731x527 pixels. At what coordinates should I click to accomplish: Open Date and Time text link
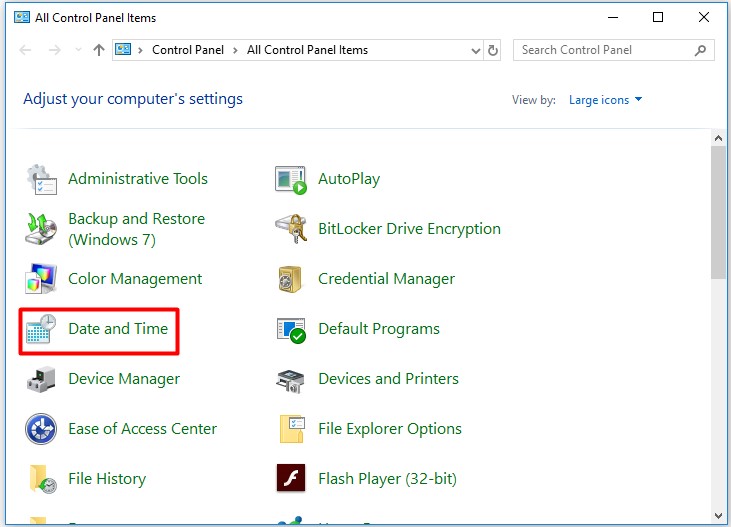[x=118, y=329]
